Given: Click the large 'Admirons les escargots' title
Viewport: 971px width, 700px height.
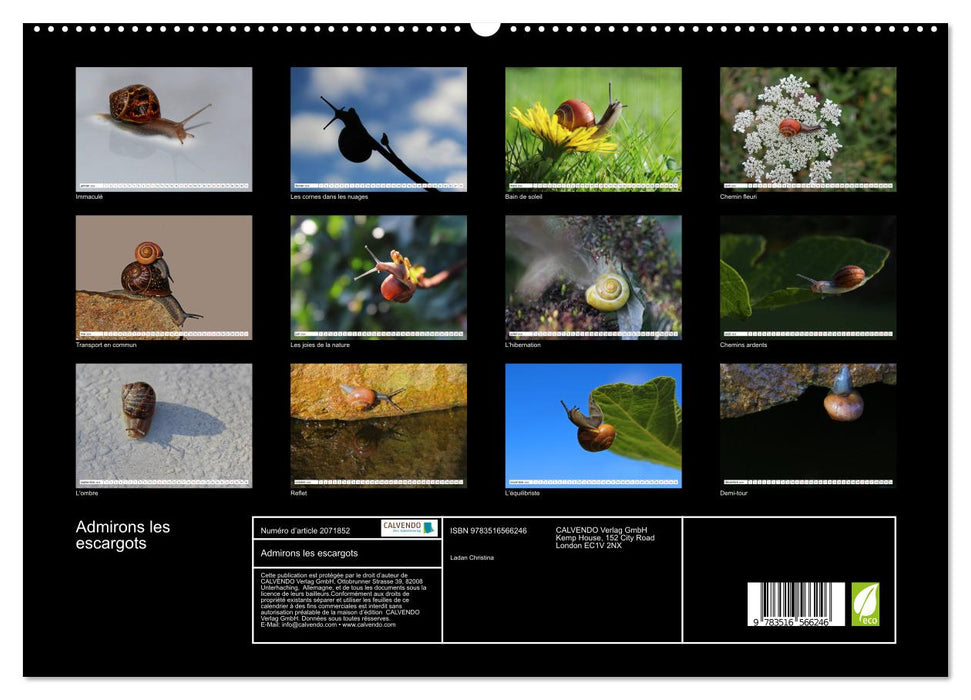Looking at the screenshot, I should tap(123, 535).
